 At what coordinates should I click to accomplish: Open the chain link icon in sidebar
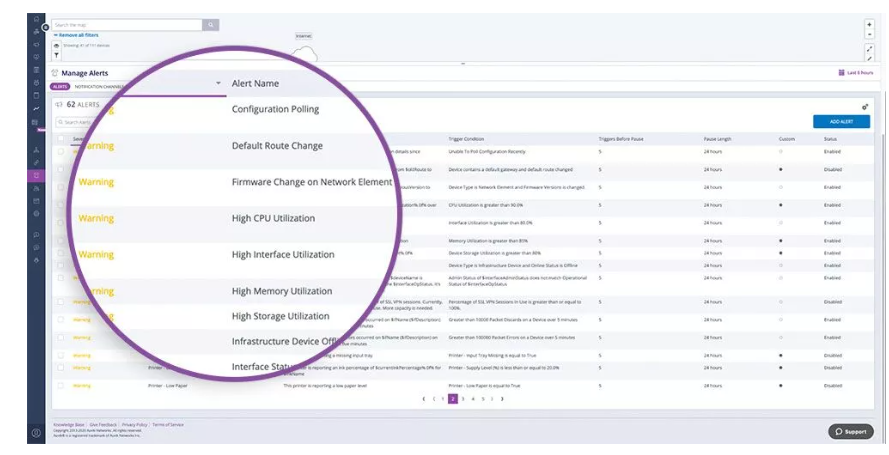coord(36,163)
